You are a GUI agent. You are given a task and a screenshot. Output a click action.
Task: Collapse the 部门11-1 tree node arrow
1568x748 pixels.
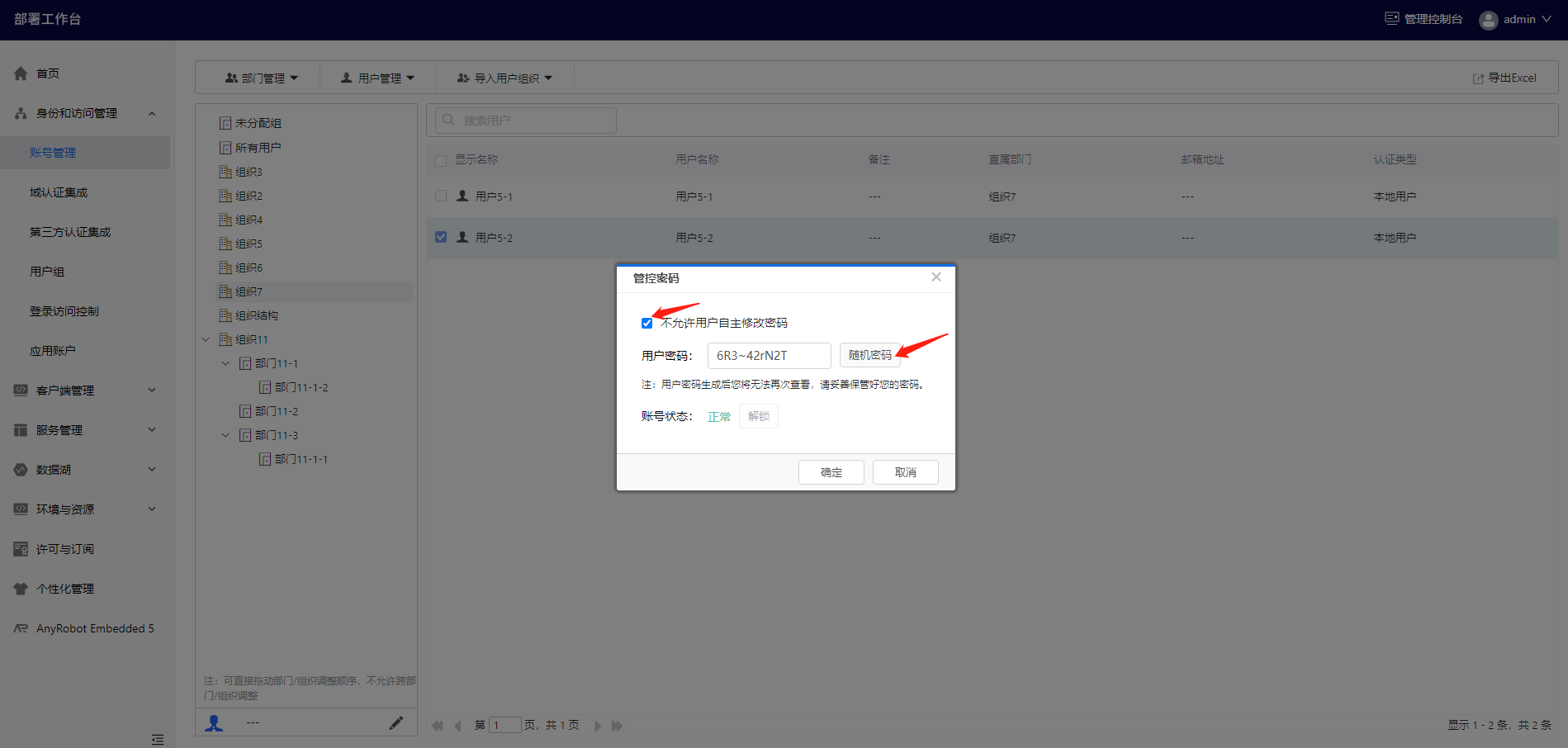[225, 363]
